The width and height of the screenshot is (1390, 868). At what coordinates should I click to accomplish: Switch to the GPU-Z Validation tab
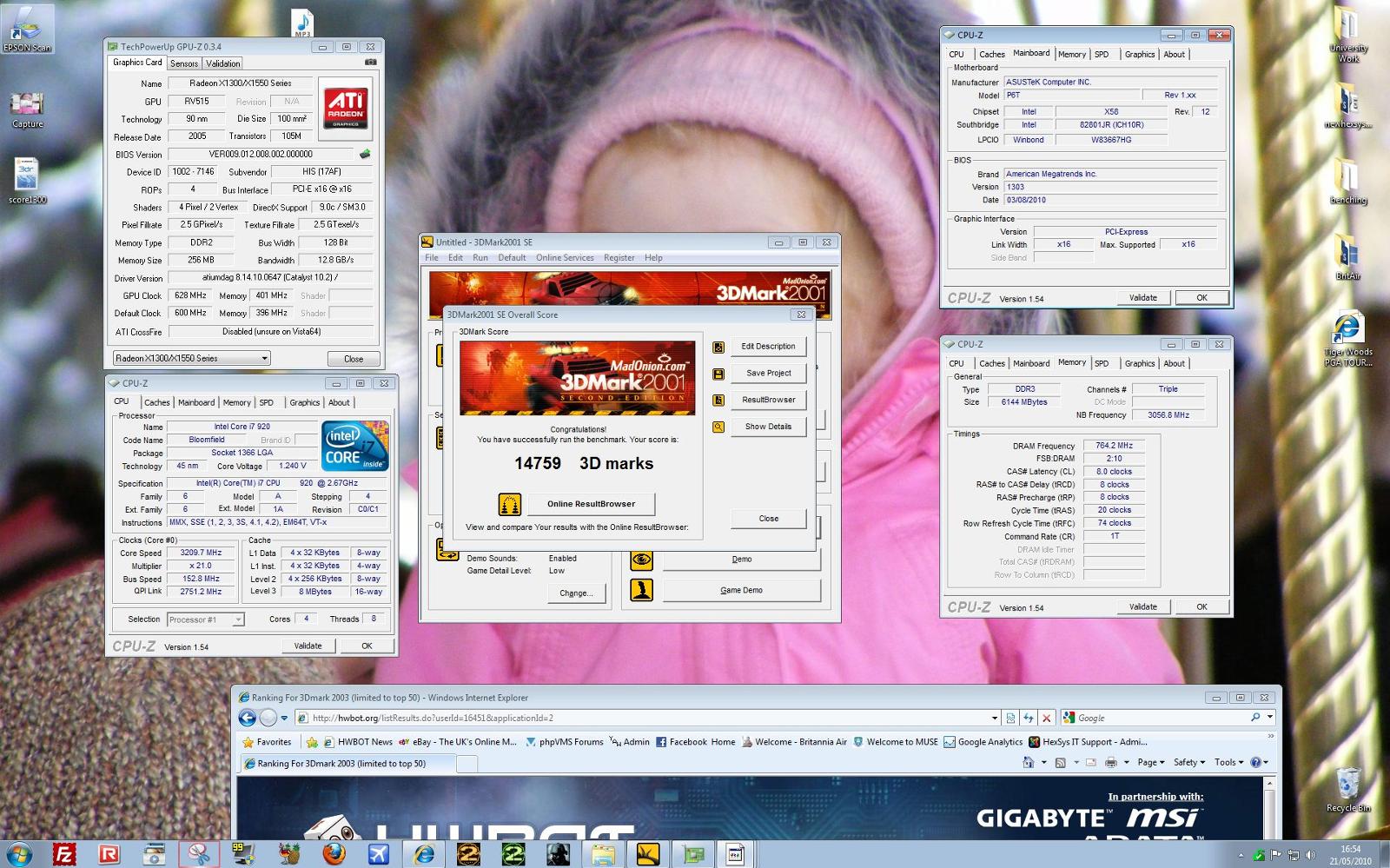click(x=222, y=63)
